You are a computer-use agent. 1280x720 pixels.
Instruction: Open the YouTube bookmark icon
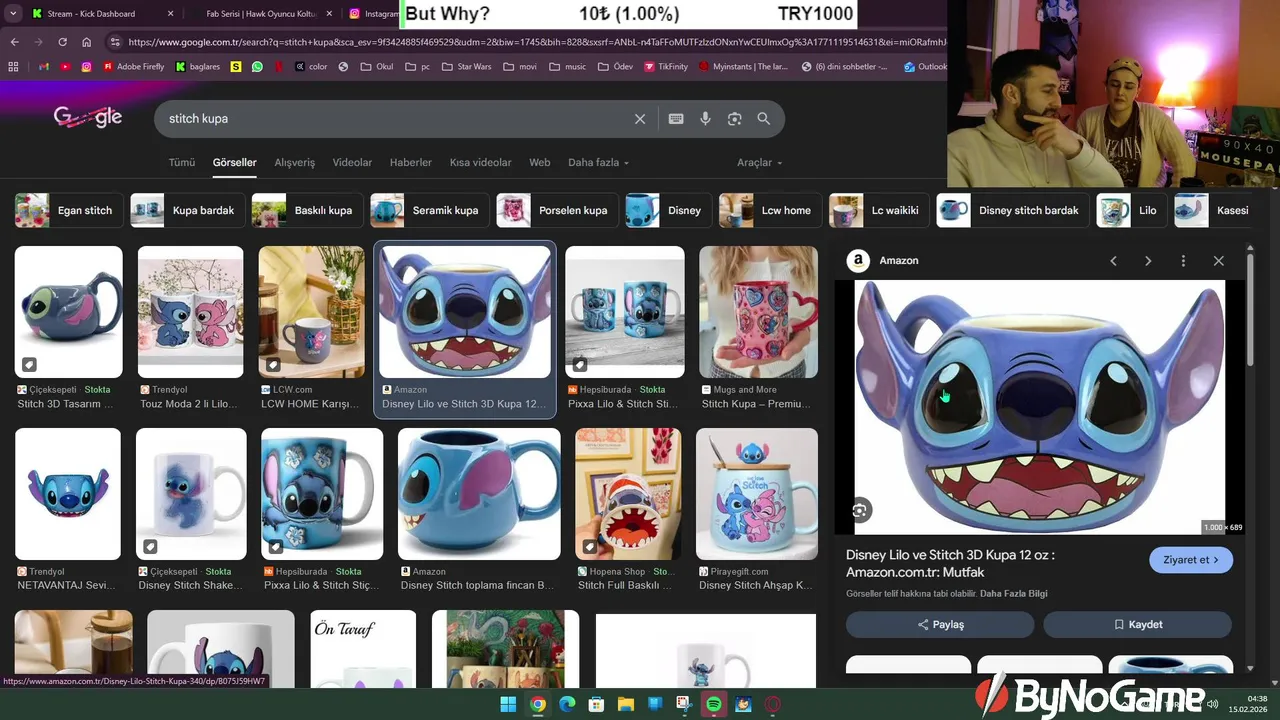65,67
